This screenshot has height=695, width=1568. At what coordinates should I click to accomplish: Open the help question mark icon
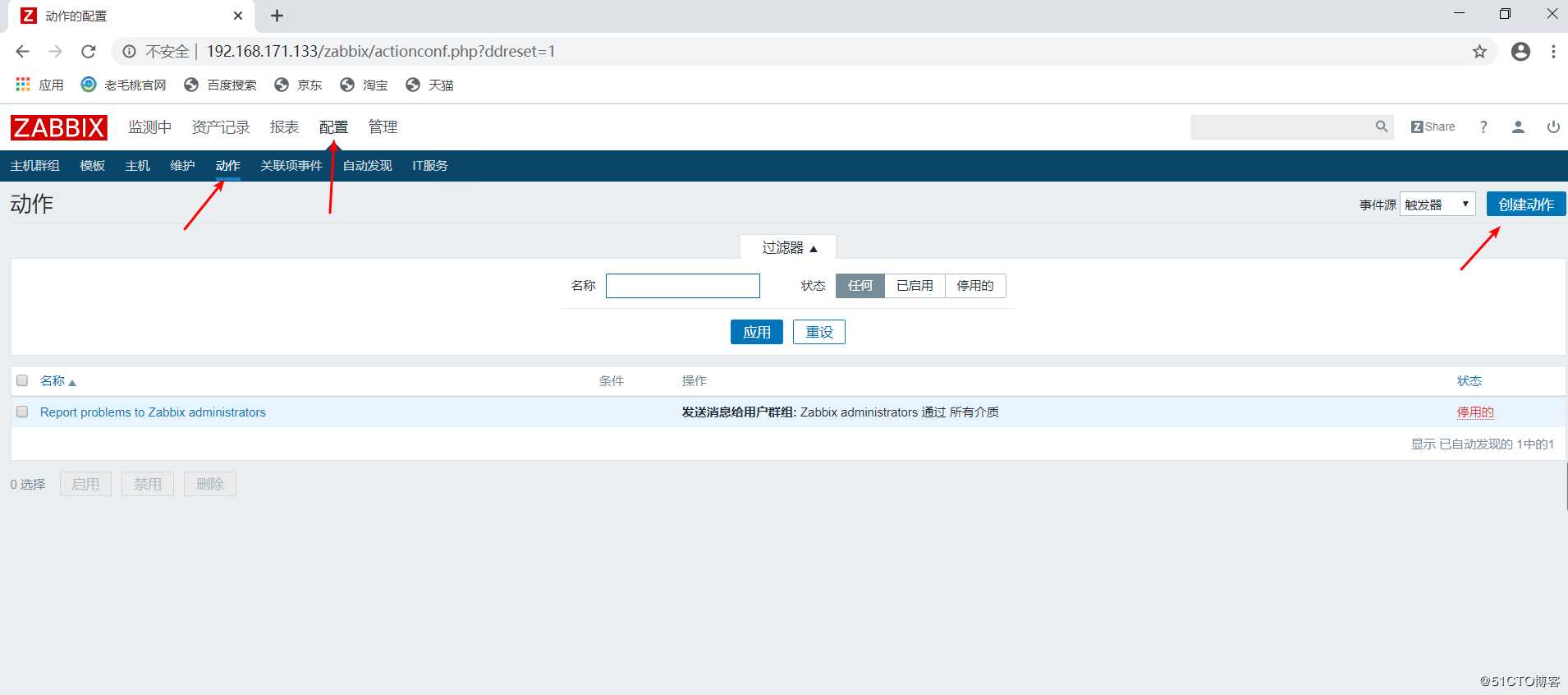[x=1483, y=127]
